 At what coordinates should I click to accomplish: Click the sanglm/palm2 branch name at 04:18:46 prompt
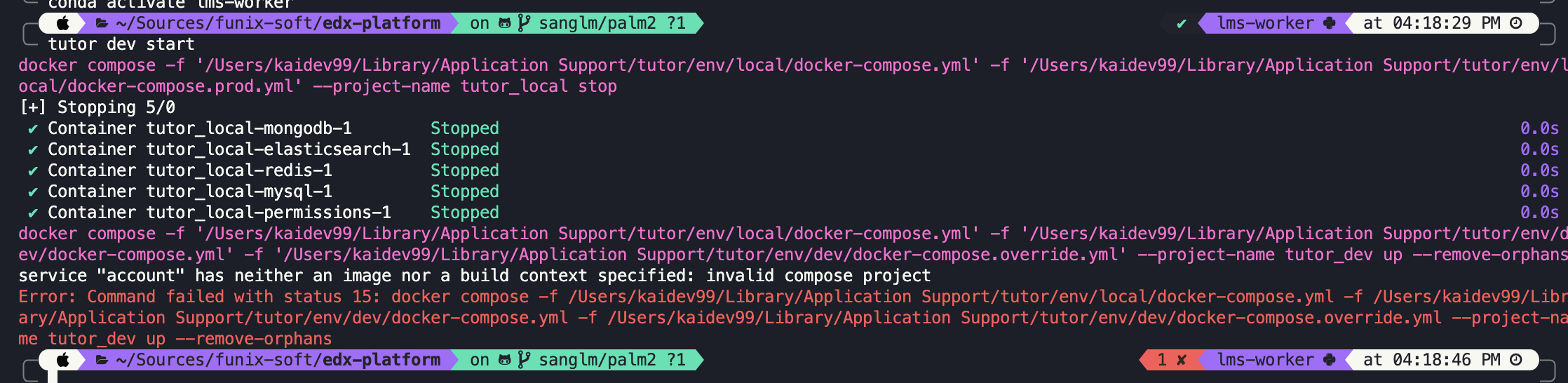pyautogui.click(x=597, y=360)
